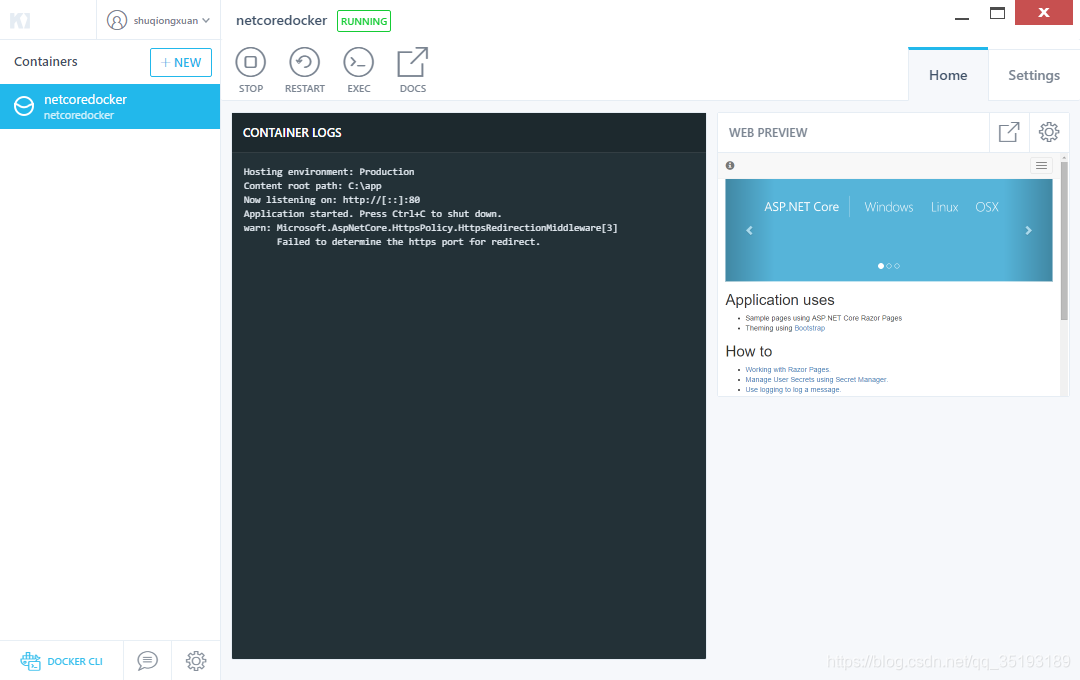Click netcoredocker title in header
This screenshot has height=680, width=1080.
pyautogui.click(x=281, y=21)
